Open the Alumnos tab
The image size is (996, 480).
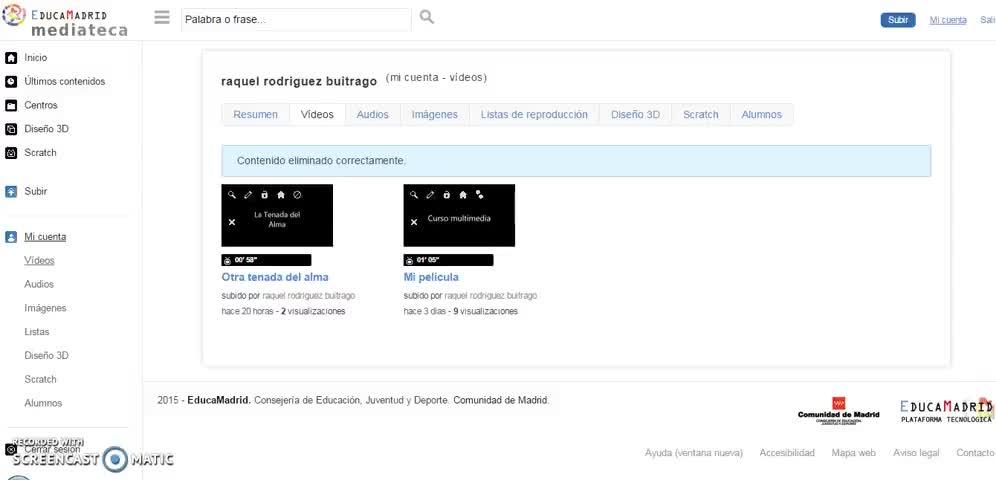tap(762, 115)
